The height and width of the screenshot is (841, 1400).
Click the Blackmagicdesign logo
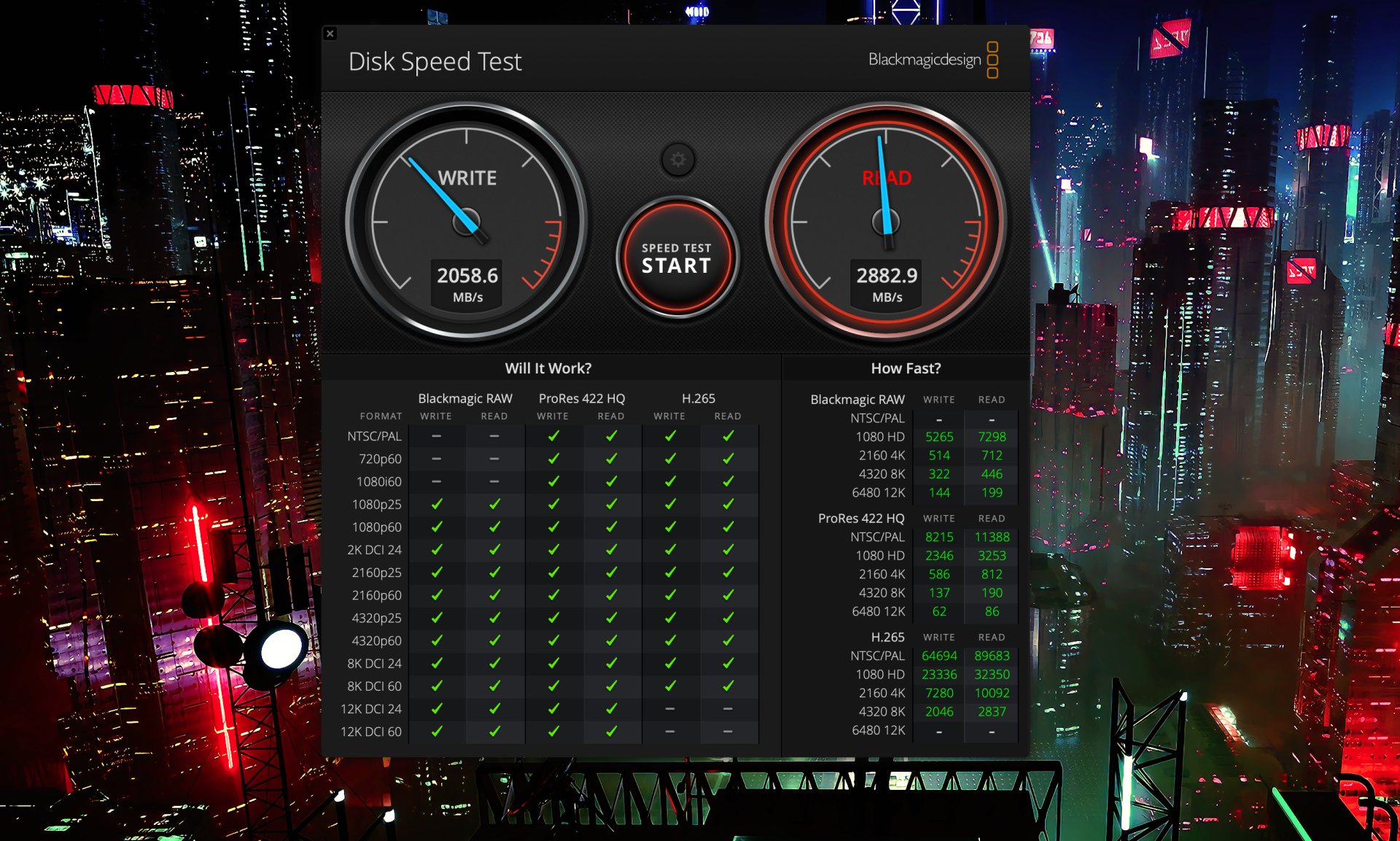coord(933,59)
